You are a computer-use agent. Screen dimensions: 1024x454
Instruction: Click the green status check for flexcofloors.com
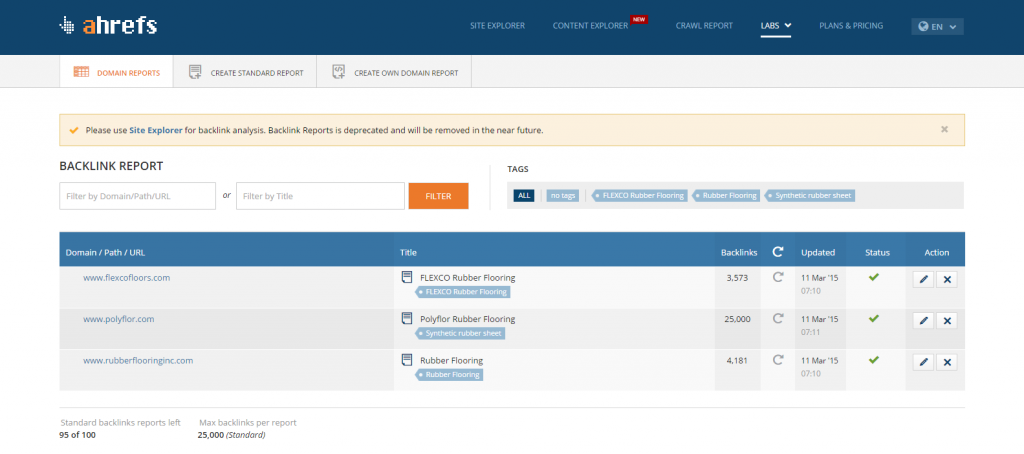[x=874, y=277]
